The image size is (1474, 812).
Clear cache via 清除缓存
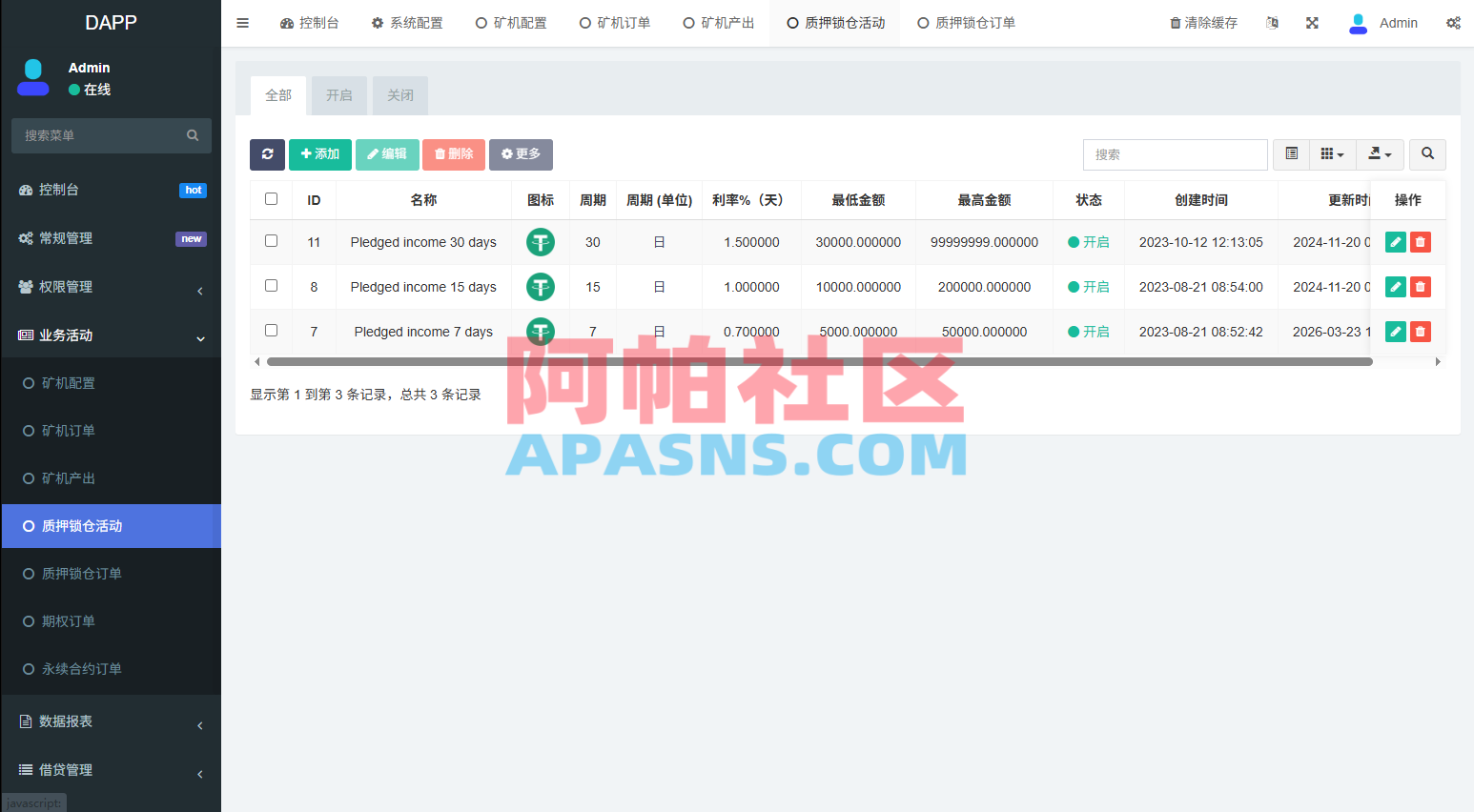pos(1203,23)
